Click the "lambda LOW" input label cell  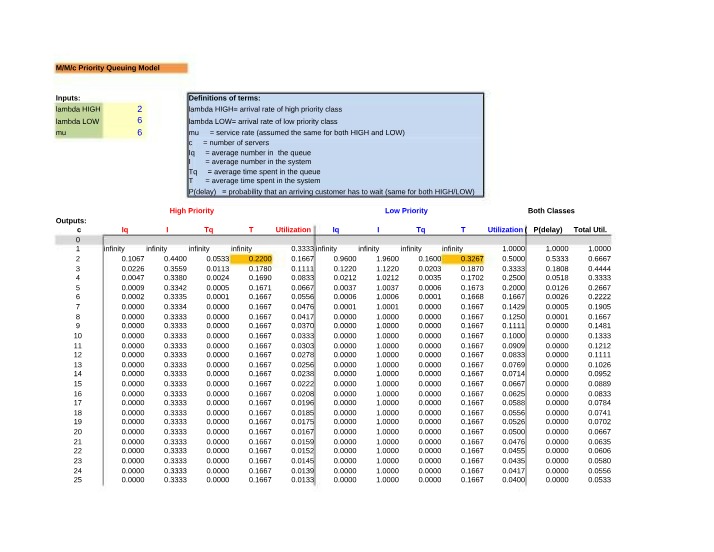pos(78,121)
